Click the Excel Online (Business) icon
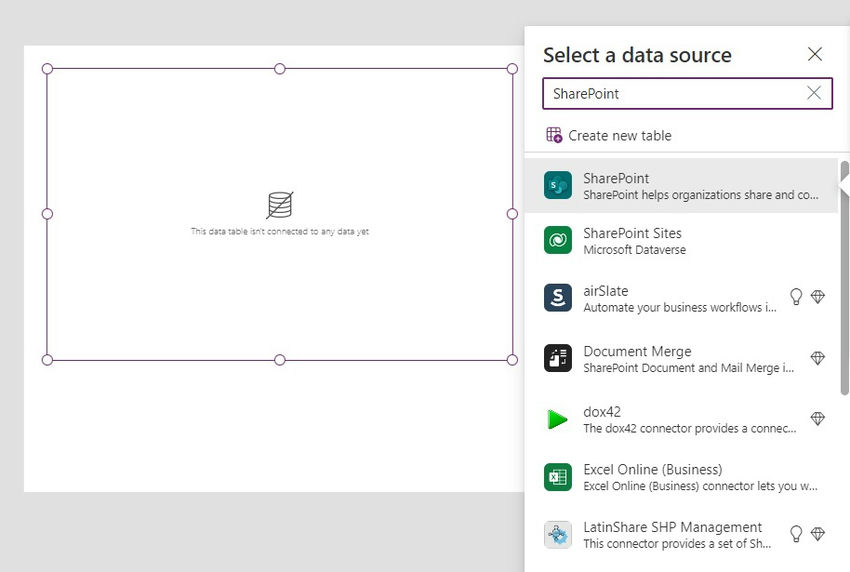The image size is (850, 572). pyautogui.click(x=557, y=477)
